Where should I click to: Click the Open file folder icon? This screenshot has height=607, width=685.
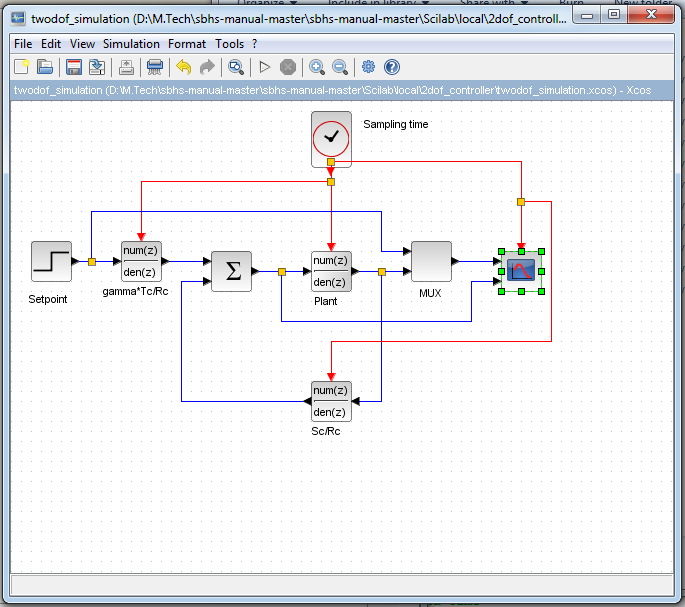point(45,67)
